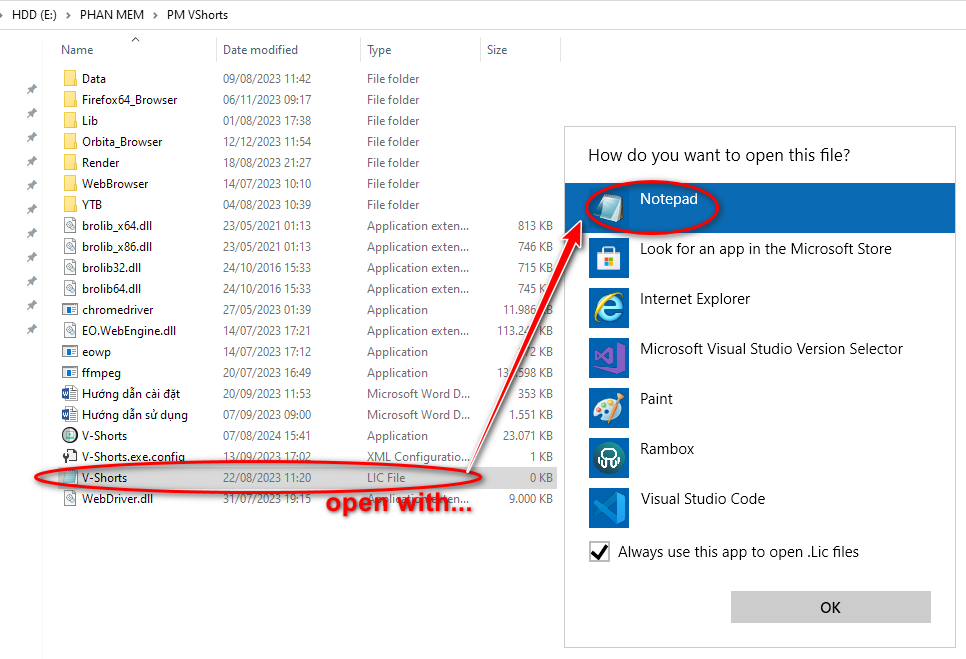Click the 'Internet Explorer' label
Screen dimensions: 966x659
pos(695,299)
